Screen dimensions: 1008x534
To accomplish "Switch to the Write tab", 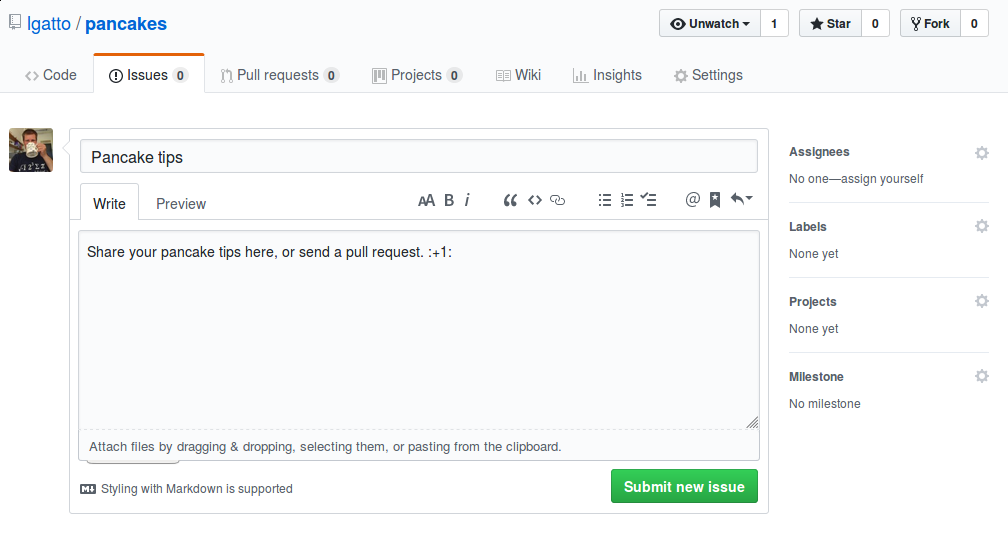I will tap(109, 204).
